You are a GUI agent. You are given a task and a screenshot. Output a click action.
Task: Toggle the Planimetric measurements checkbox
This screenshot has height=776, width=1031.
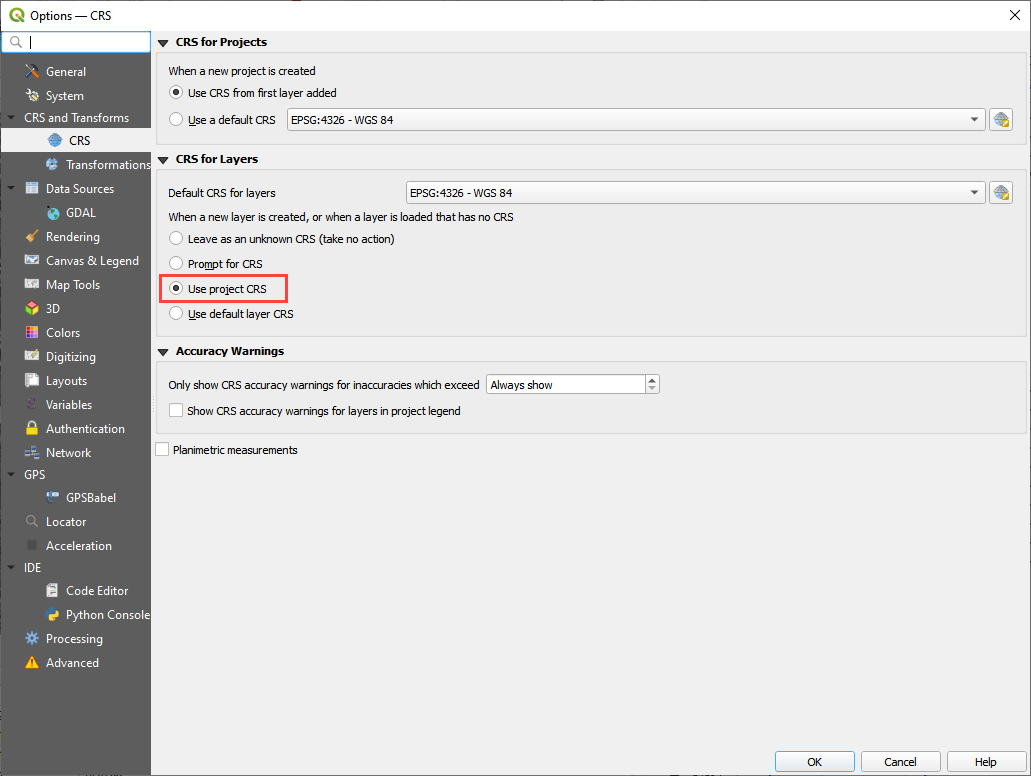163,450
